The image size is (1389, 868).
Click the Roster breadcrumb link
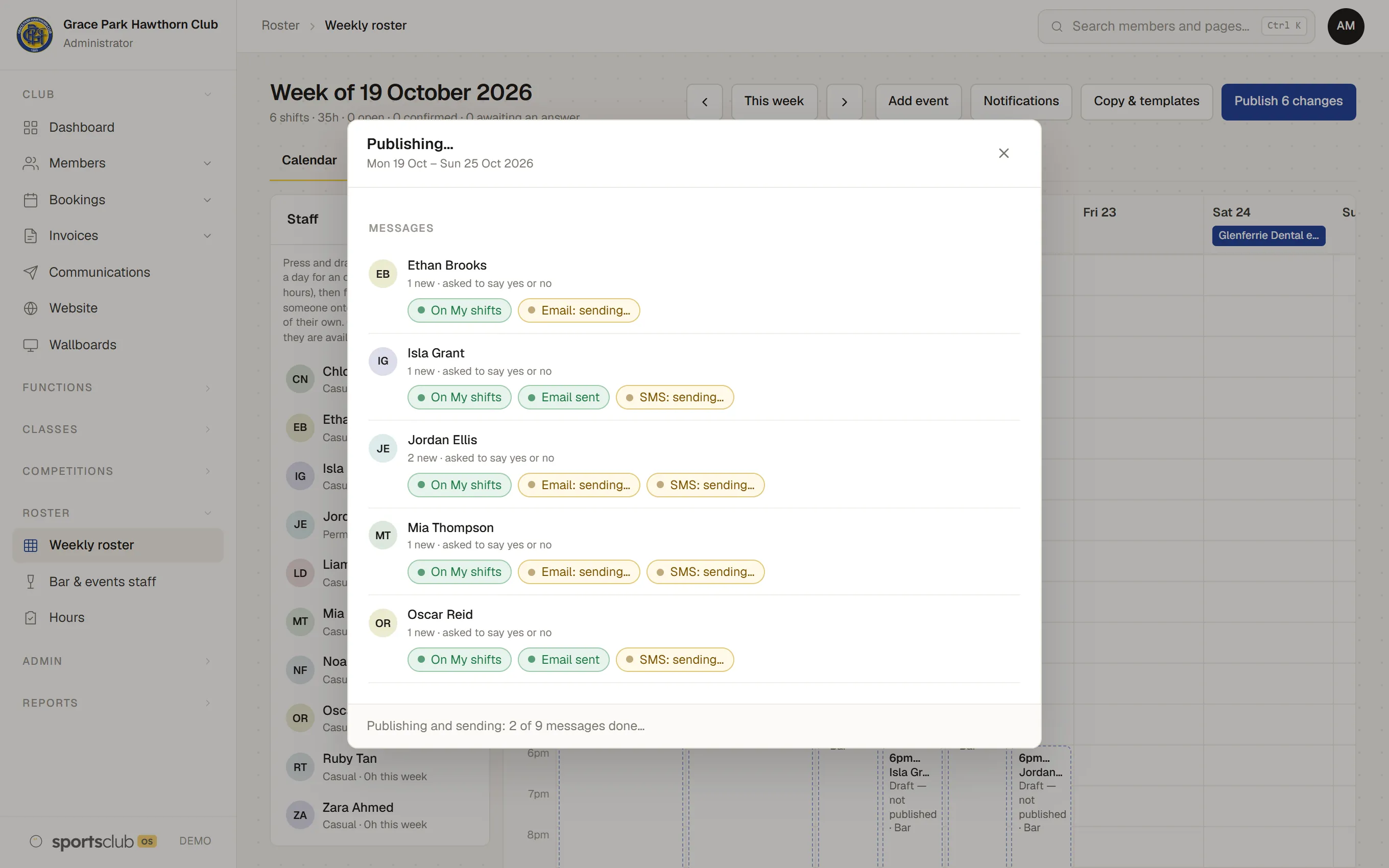tap(280, 26)
